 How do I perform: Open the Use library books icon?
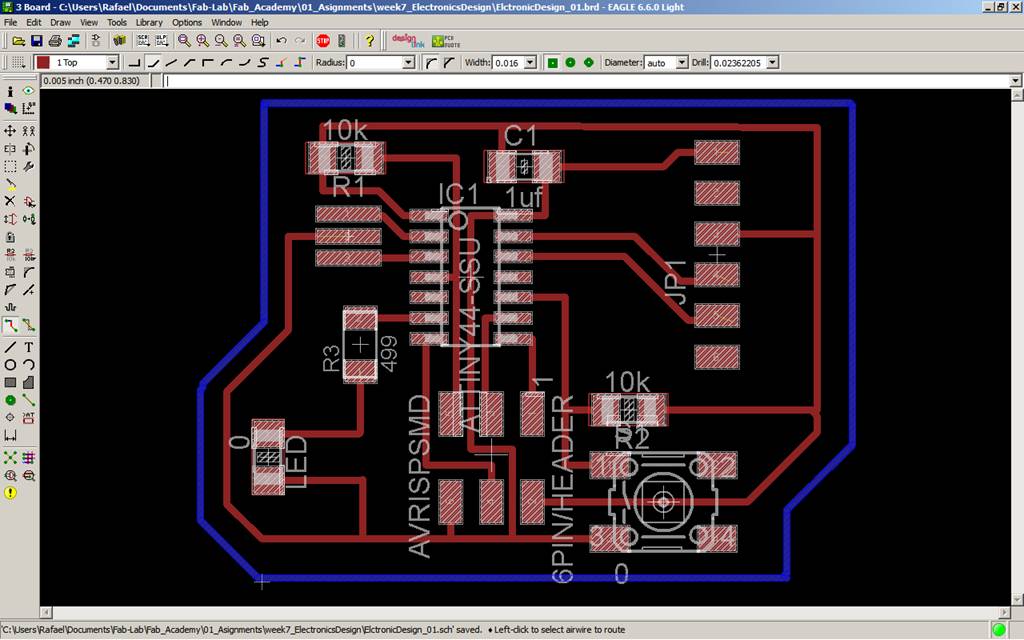coord(120,41)
